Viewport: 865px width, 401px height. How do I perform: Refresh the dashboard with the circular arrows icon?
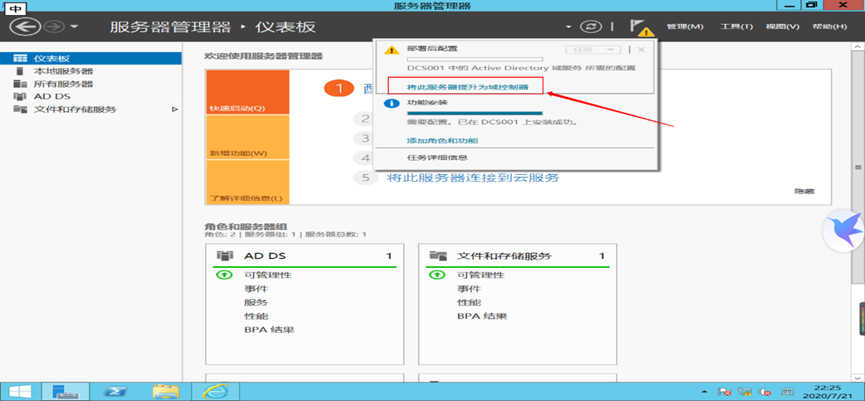[590, 26]
